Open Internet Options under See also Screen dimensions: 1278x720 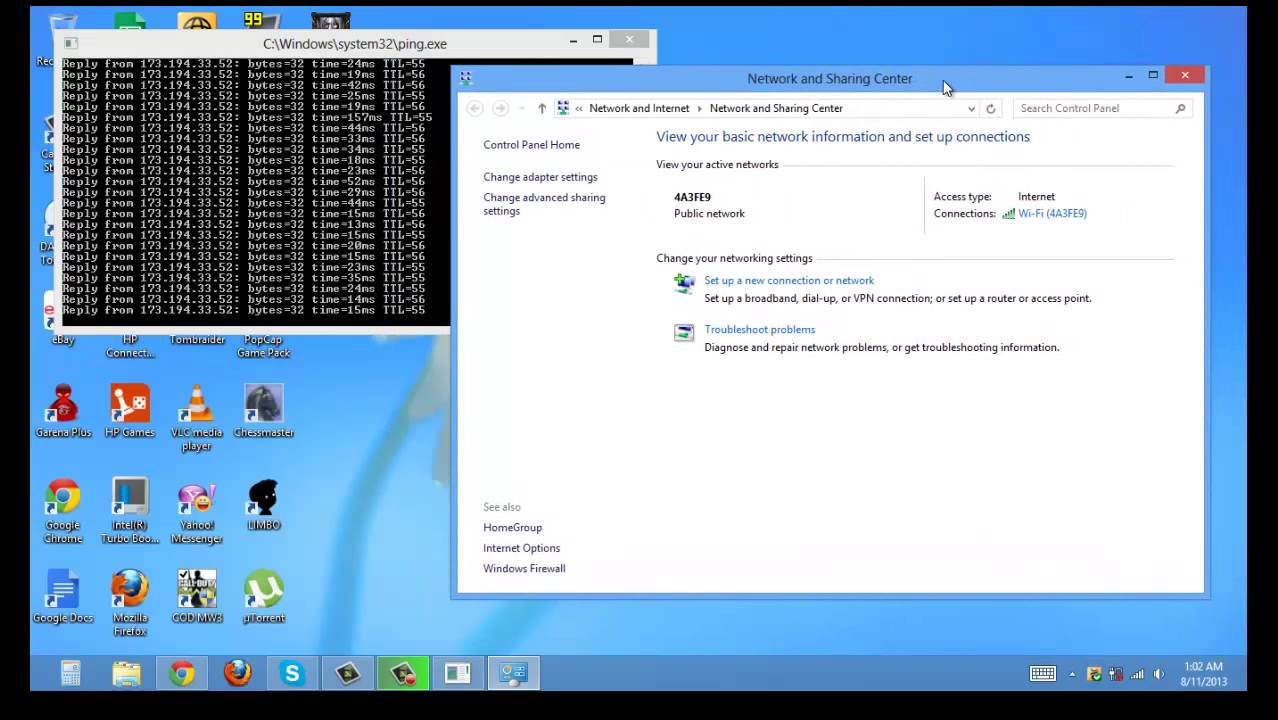[521, 548]
